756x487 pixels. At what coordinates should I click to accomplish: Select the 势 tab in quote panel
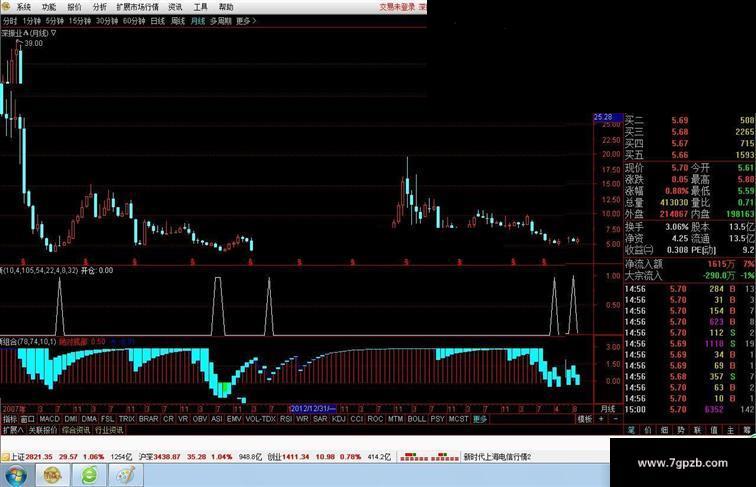tap(681, 430)
